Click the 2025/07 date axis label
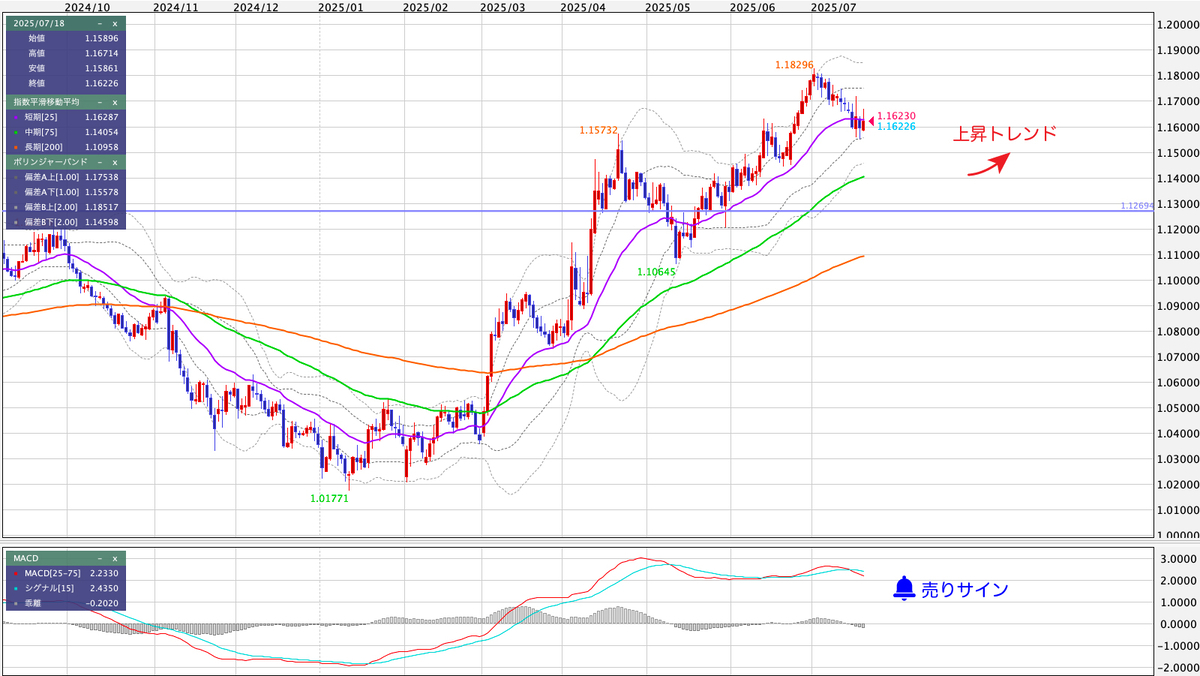 click(x=834, y=6)
